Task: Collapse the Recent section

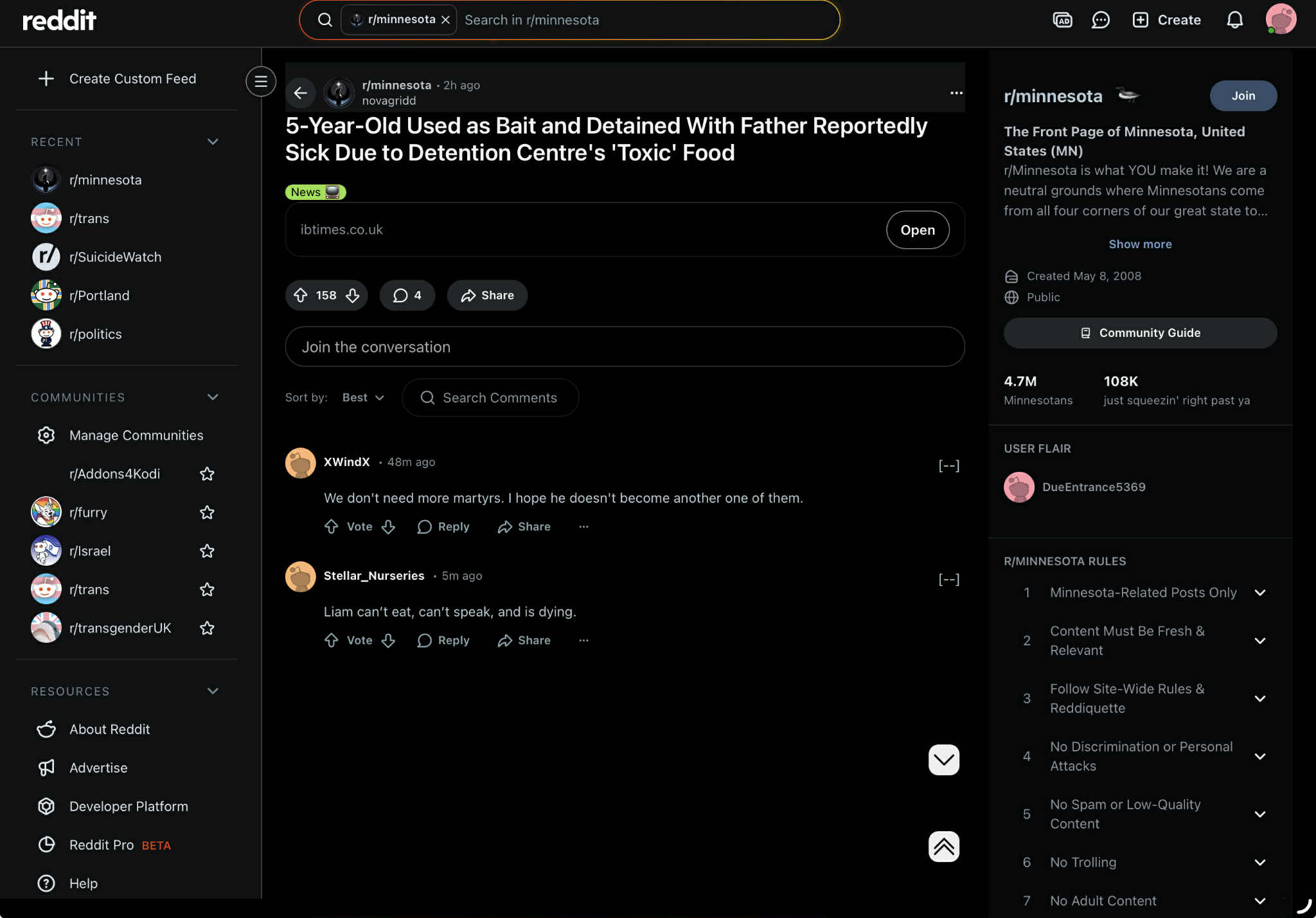Action: pos(213,141)
